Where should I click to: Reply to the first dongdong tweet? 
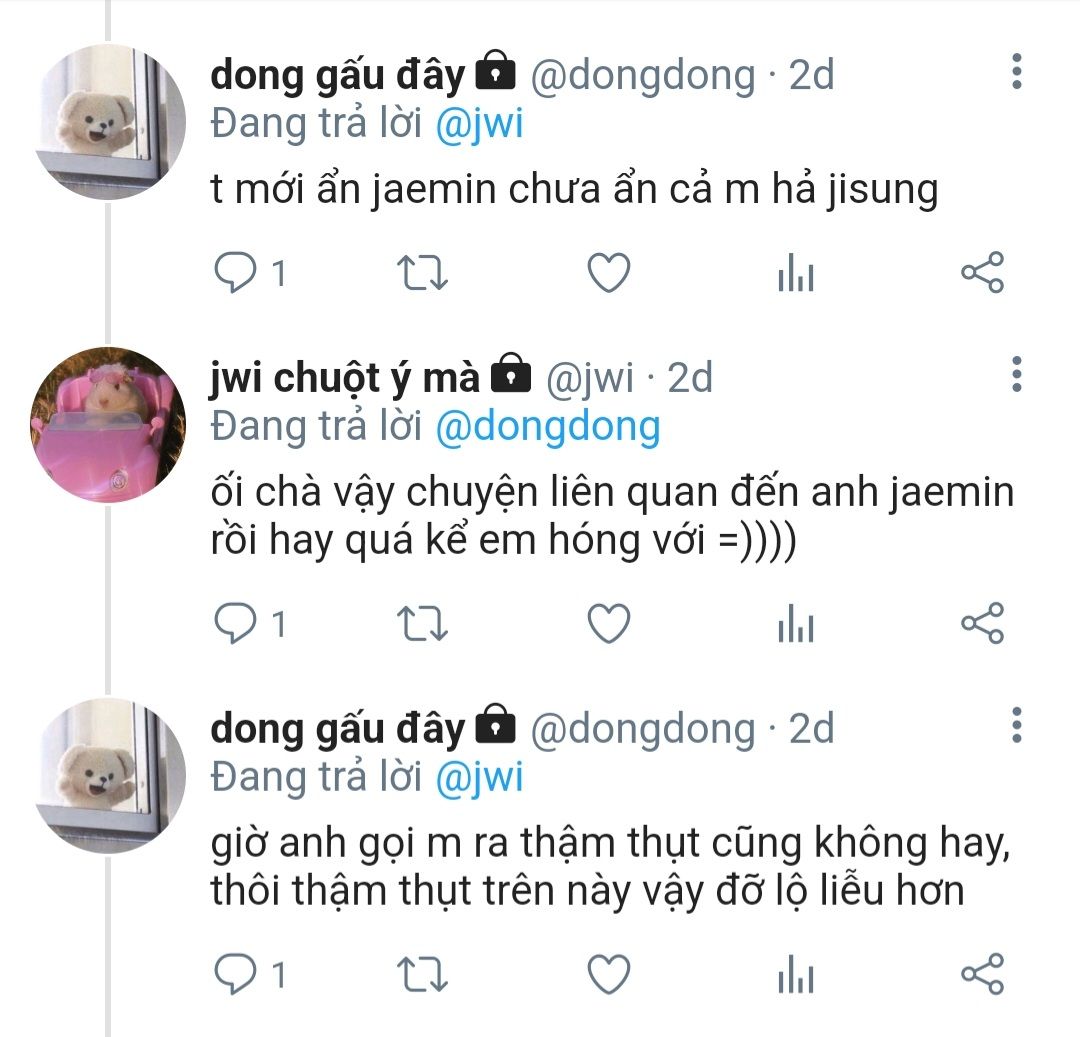pos(236,273)
